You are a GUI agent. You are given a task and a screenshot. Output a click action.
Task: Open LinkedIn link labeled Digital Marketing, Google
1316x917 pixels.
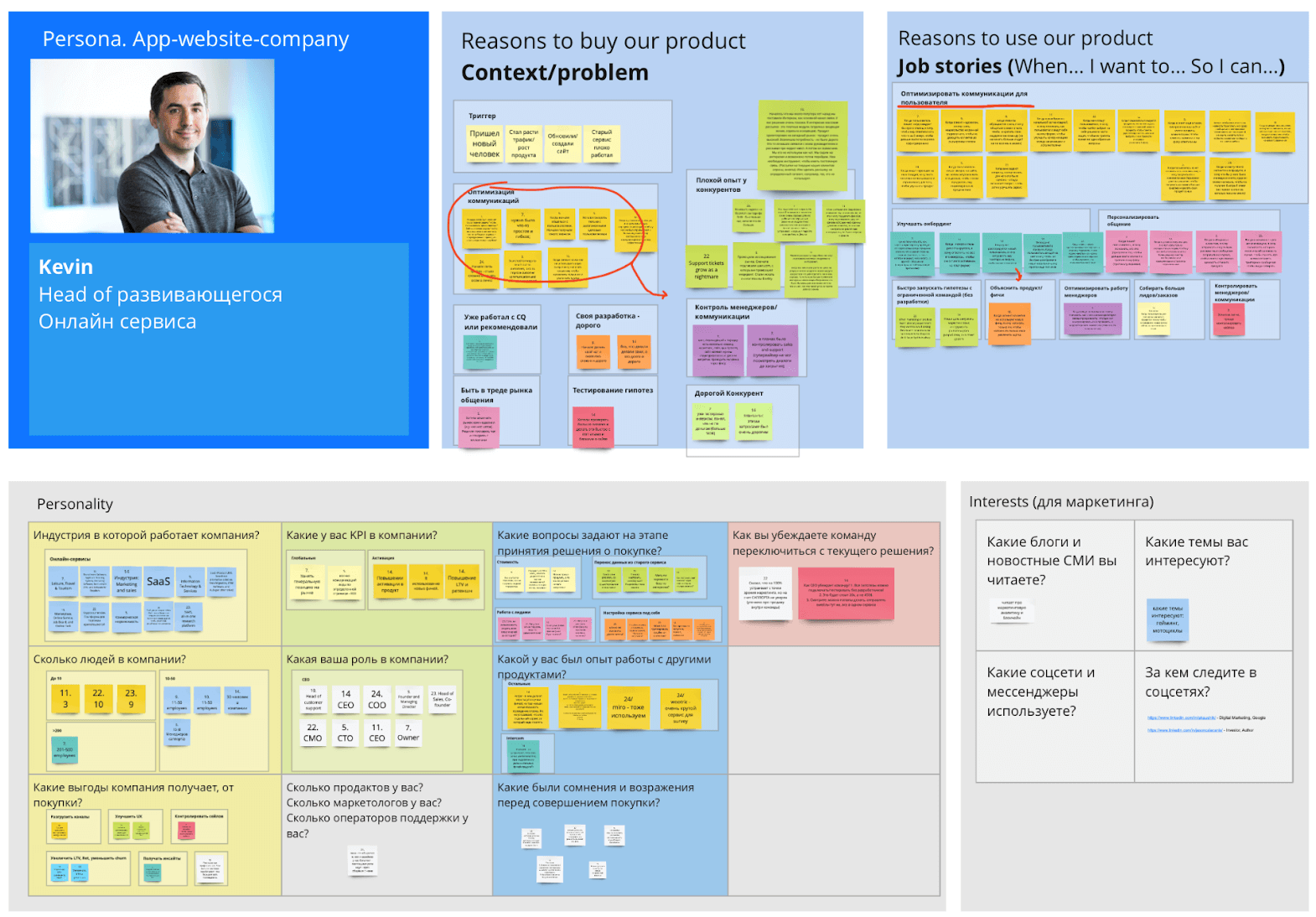[1181, 718]
